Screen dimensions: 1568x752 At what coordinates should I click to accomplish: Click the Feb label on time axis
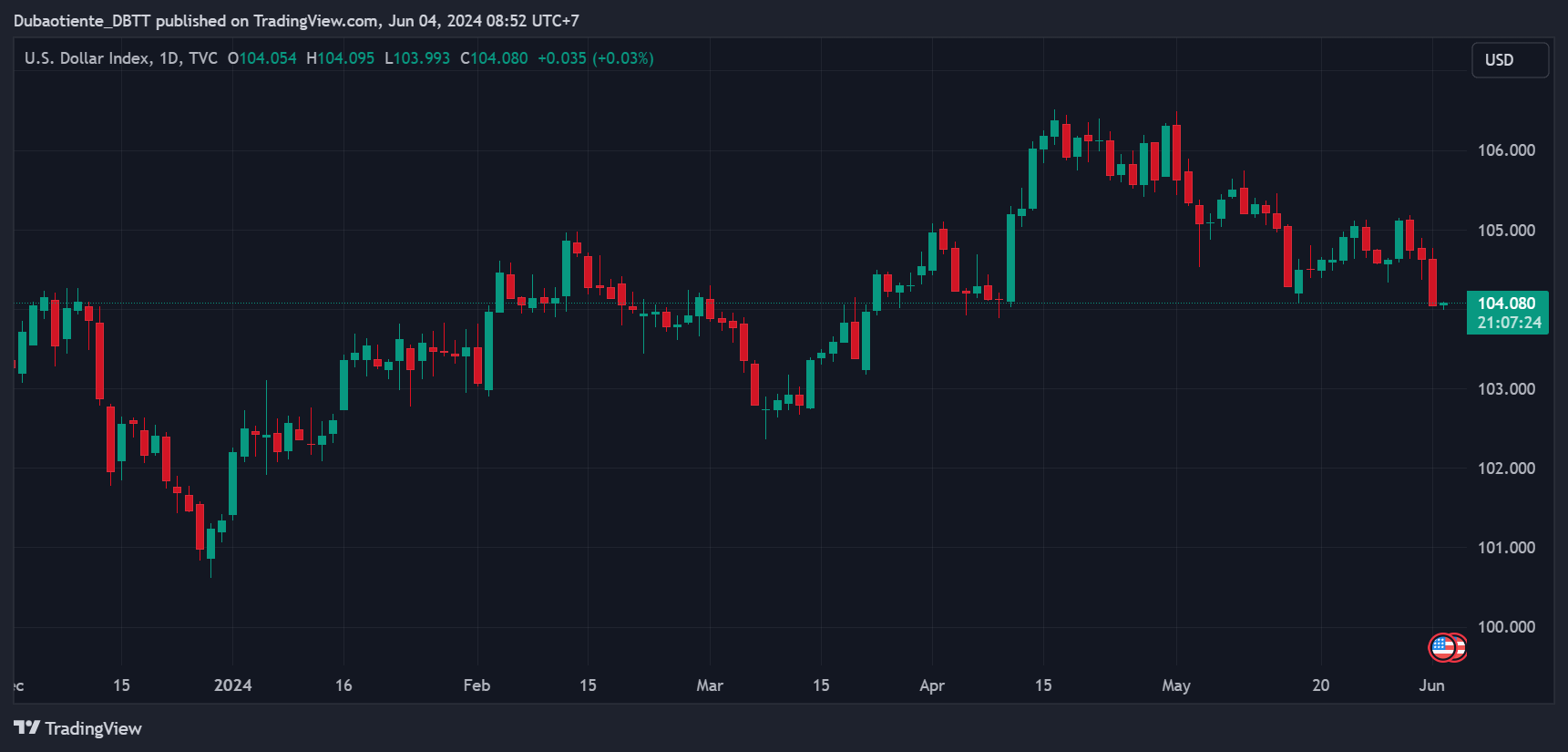pos(477,685)
